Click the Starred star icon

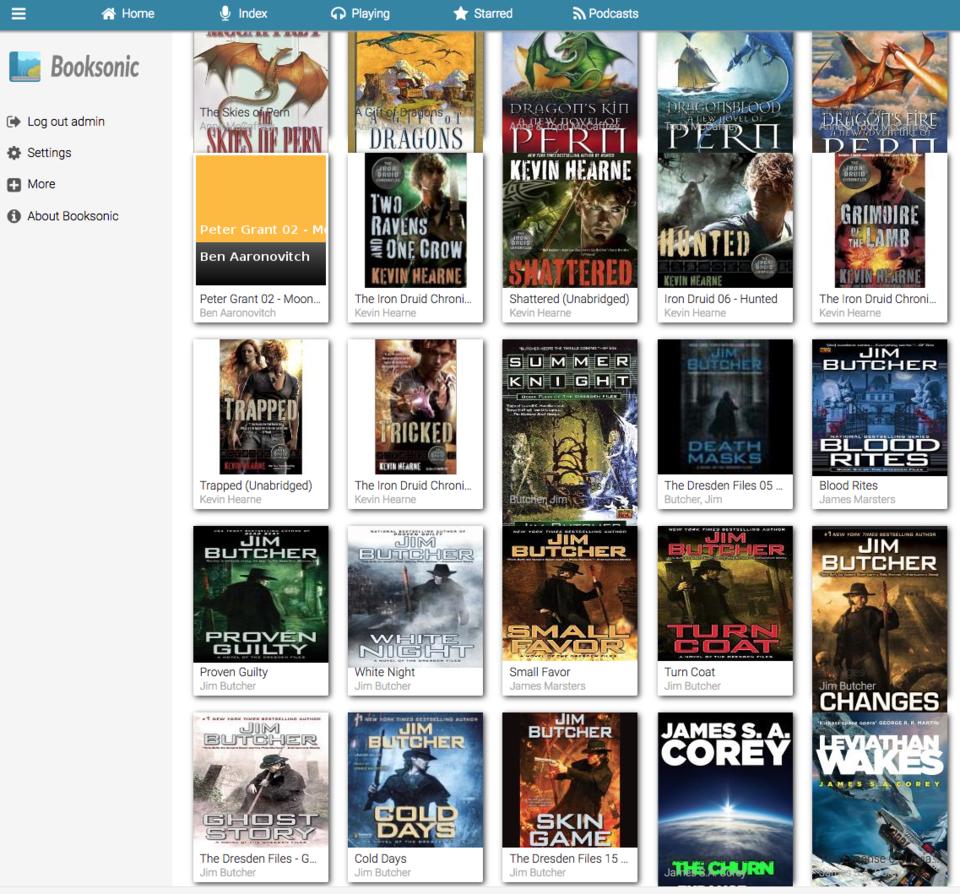(460, 14)
